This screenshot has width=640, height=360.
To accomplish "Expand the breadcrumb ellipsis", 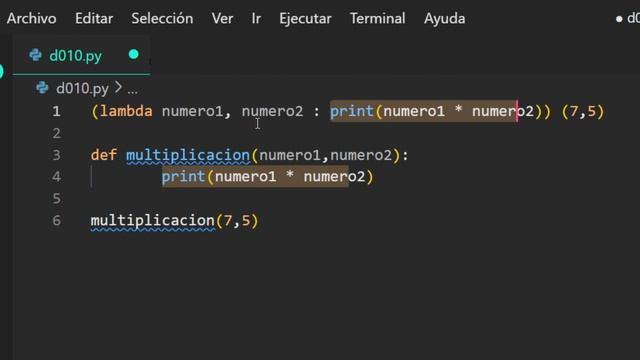I will (133, 91).
